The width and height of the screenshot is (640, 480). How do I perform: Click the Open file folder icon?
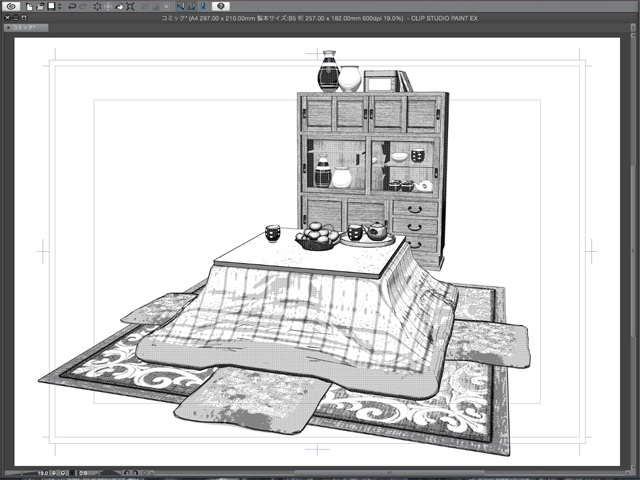(40, 7)
